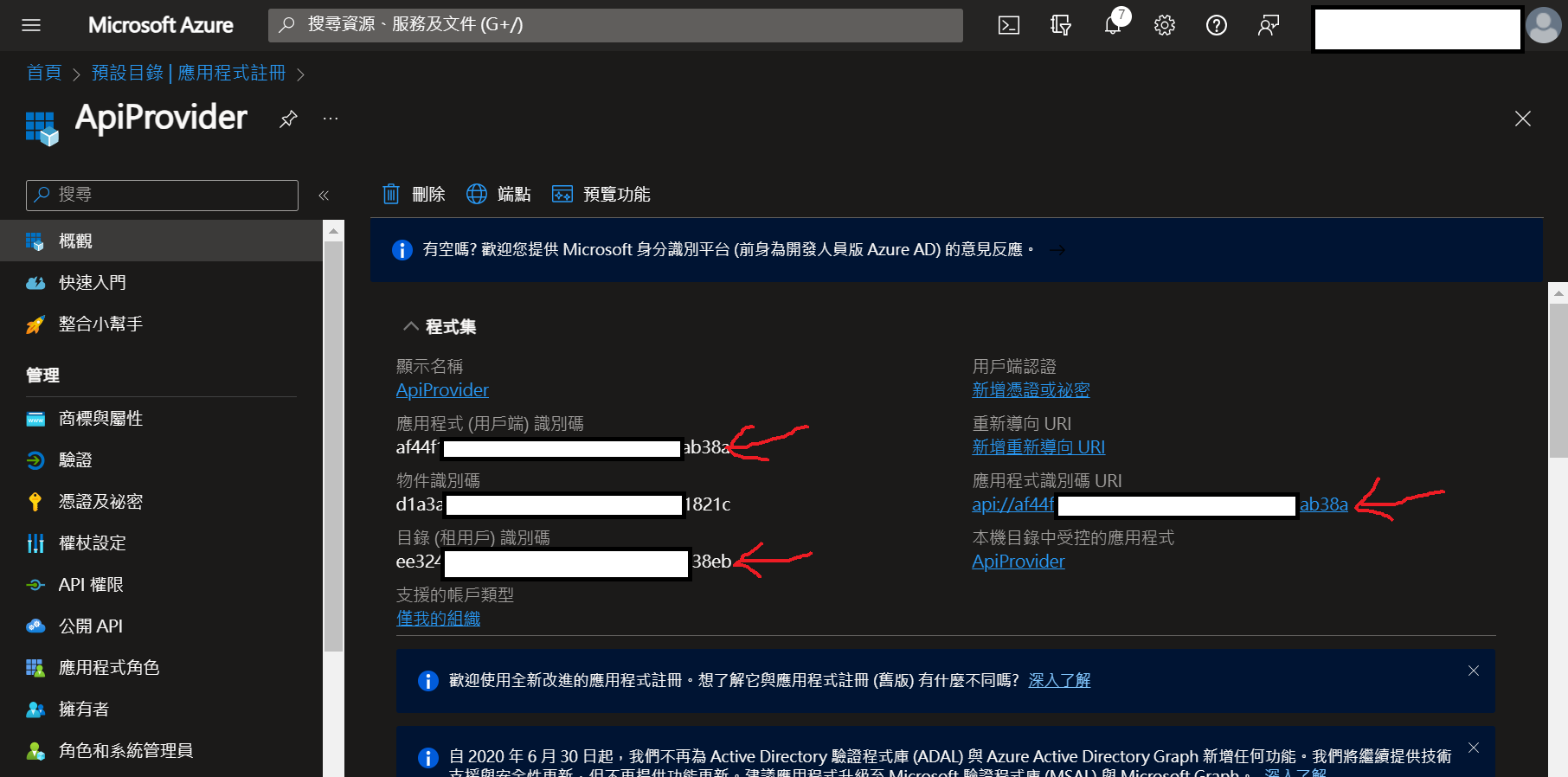Select 概觀 in the sidebar
Screen dimensions: 1568x777
click(161, 241)
